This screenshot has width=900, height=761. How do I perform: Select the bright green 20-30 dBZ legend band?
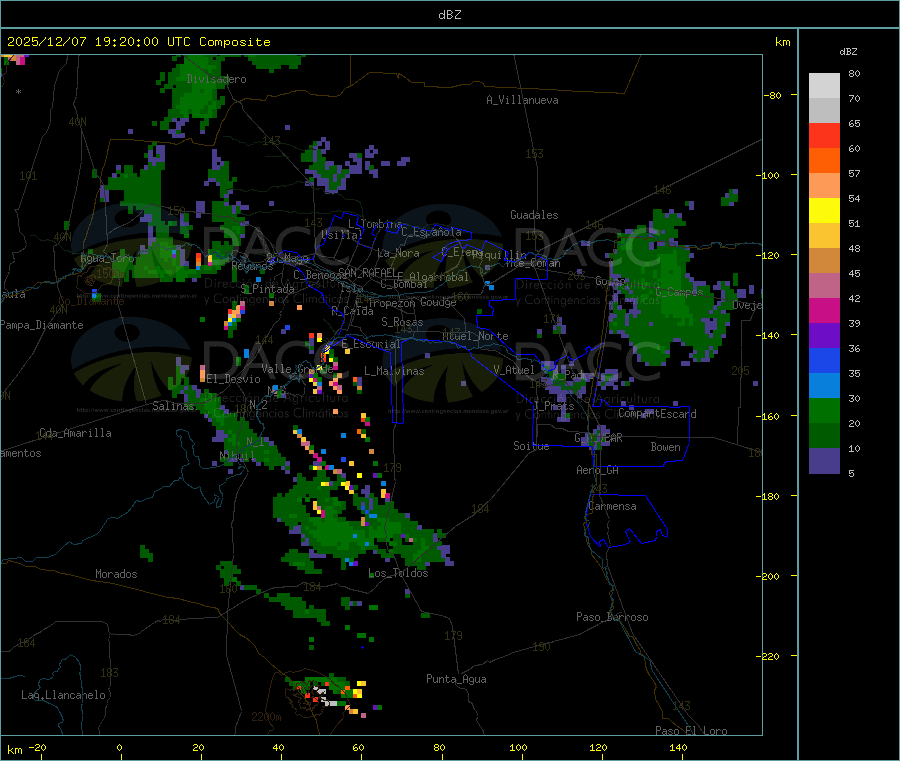[x=824, y=411]
